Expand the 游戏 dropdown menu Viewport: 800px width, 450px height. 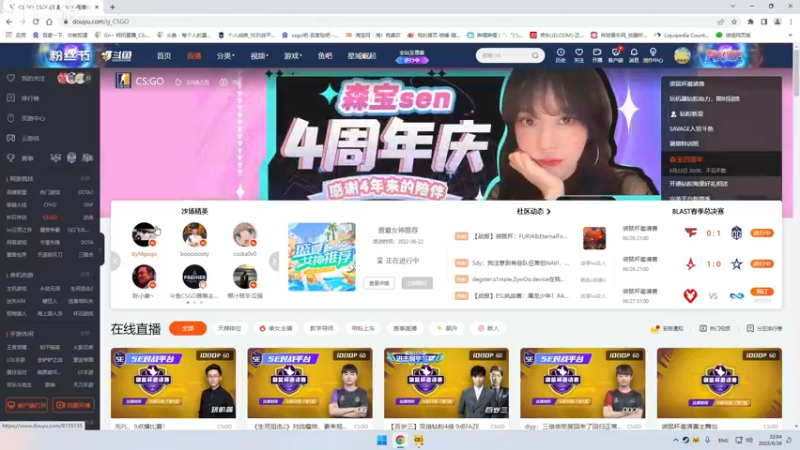293,56
